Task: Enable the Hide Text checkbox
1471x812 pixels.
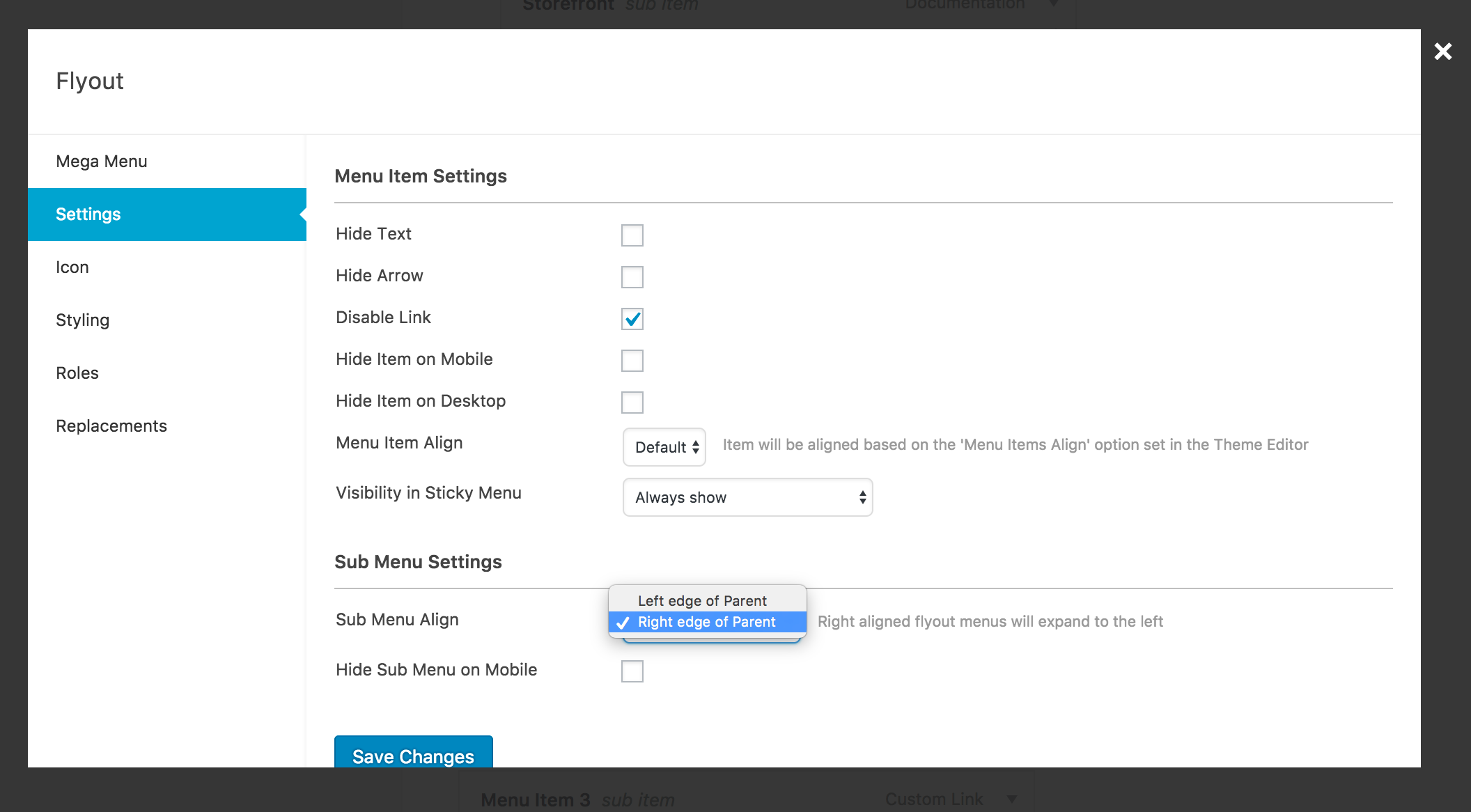Action: pyautogui.click(x=632, y=235)
